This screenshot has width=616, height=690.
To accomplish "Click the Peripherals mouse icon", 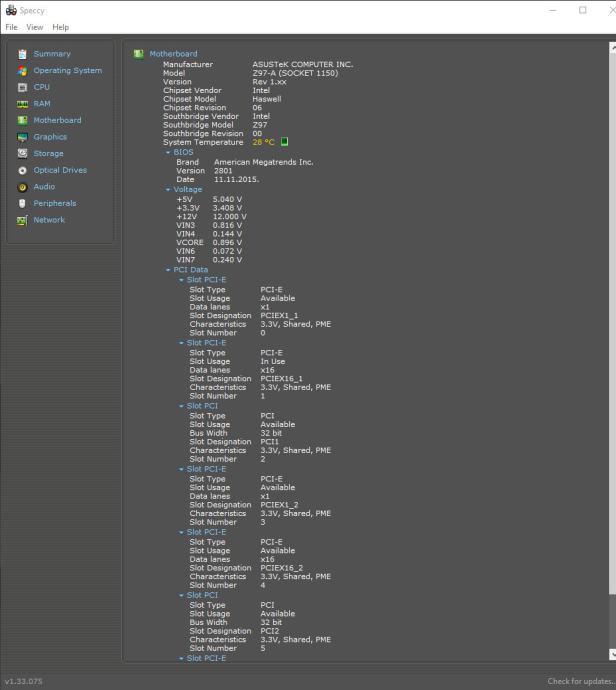I will (x=22, y=204).
